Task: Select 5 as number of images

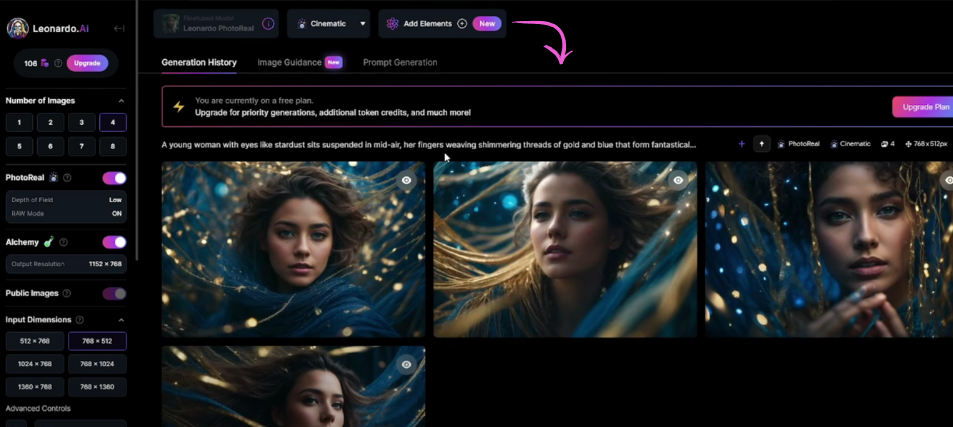Action: [x=19, y=146]
